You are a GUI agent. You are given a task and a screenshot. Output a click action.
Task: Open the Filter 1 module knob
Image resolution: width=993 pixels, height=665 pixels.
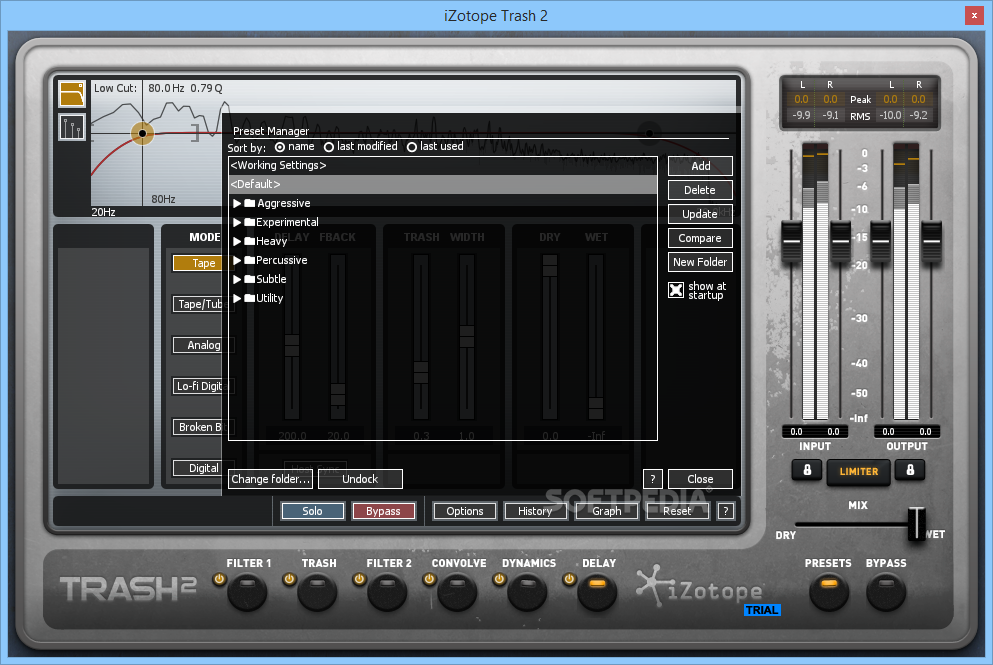click(247, 592)
